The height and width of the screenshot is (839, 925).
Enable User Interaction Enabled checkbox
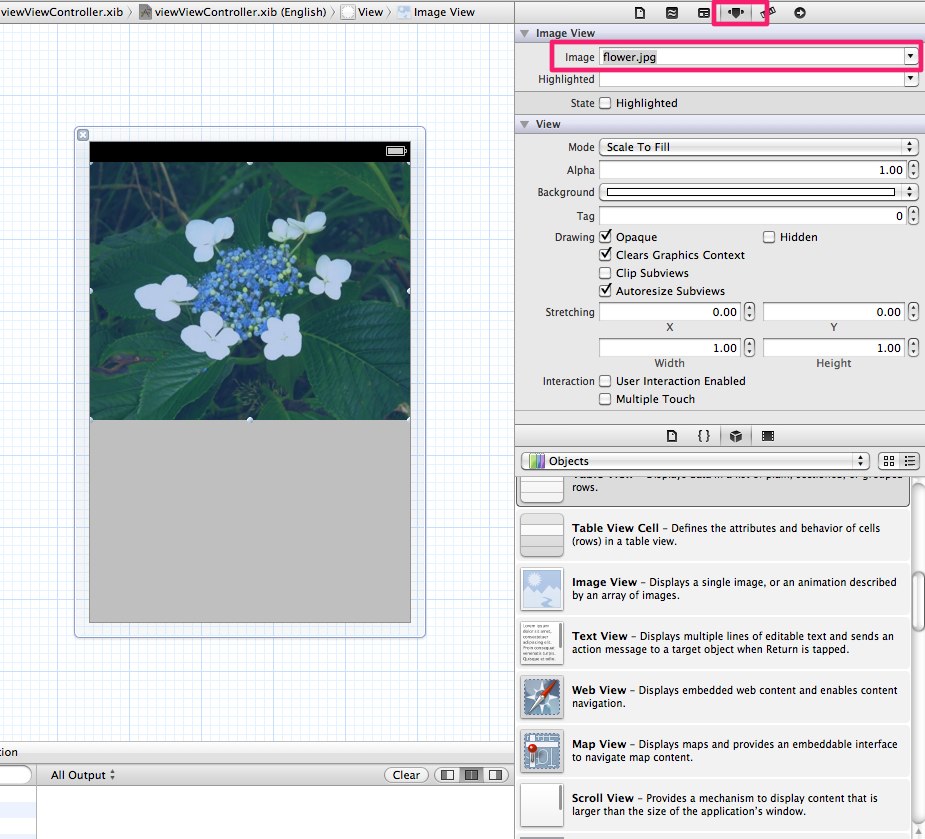tap(605, 381)
